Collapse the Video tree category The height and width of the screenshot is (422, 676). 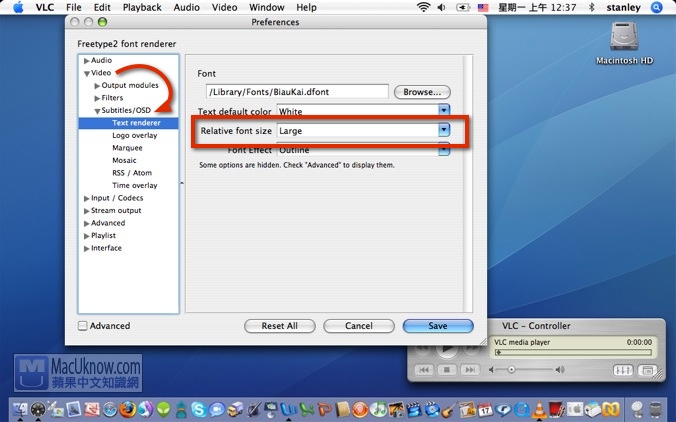(x=87, y=73)
